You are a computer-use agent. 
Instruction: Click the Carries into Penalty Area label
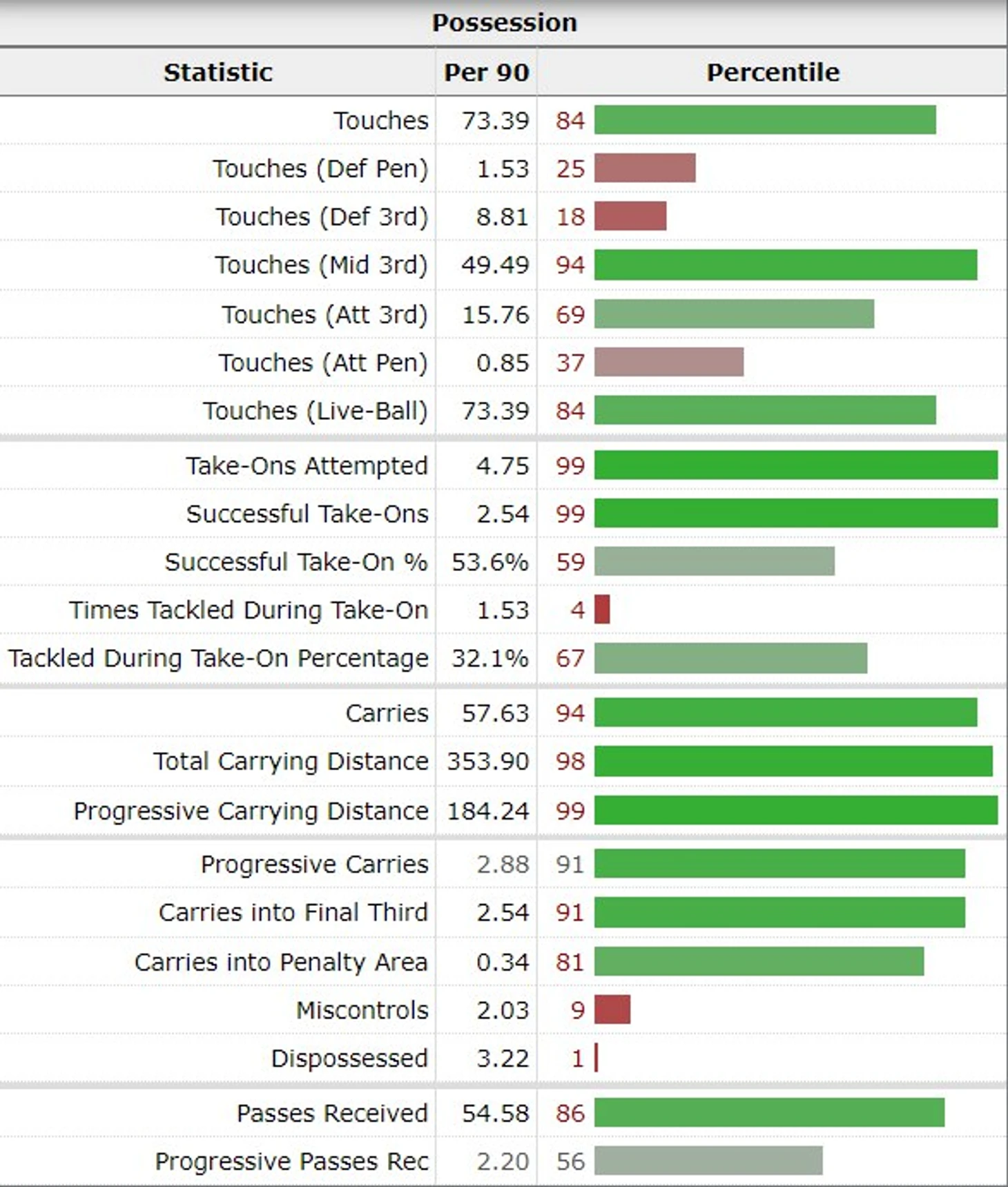point(281,962)
